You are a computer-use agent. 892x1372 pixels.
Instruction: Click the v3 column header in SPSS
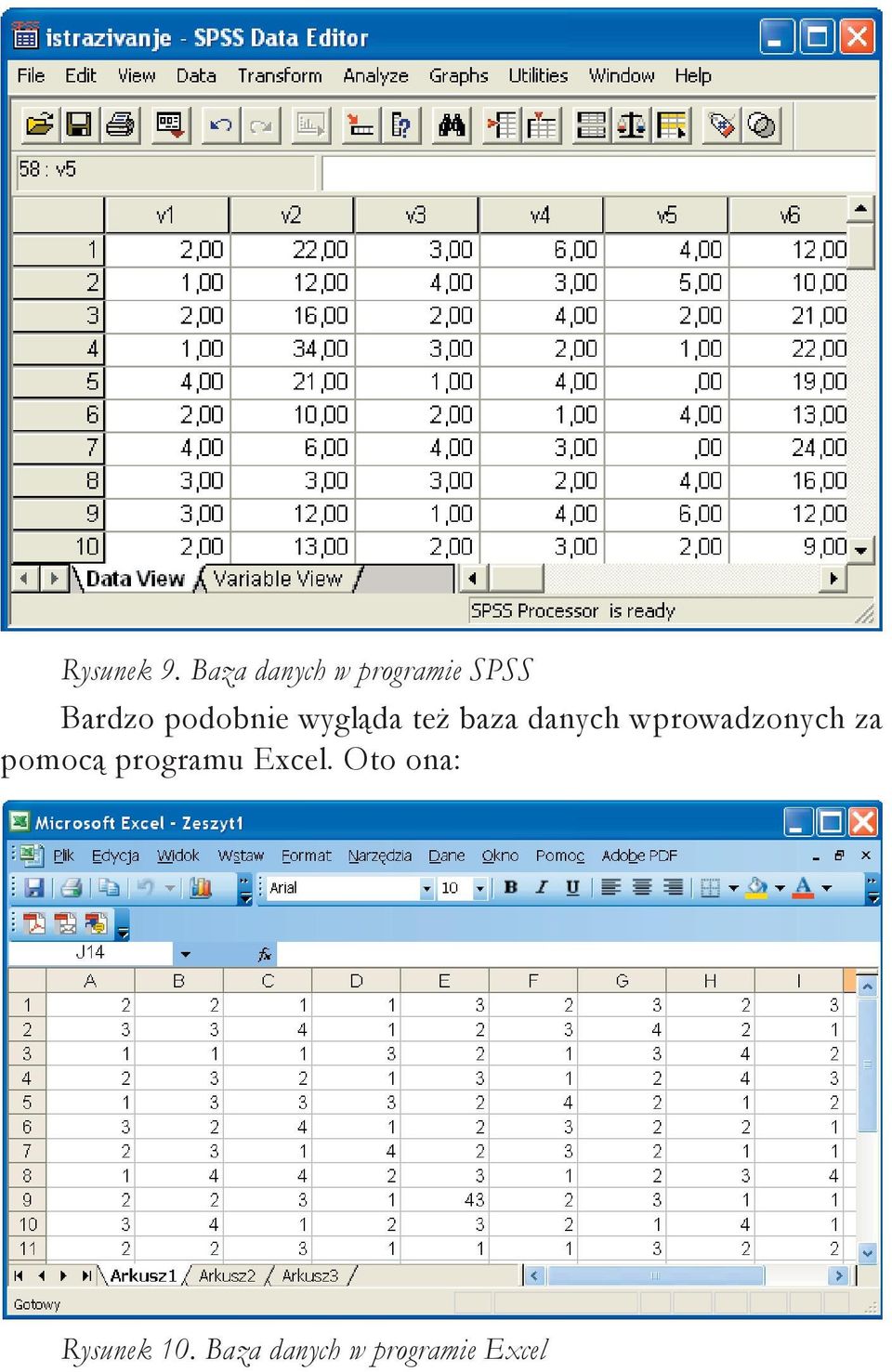click(x=415, y=216)
